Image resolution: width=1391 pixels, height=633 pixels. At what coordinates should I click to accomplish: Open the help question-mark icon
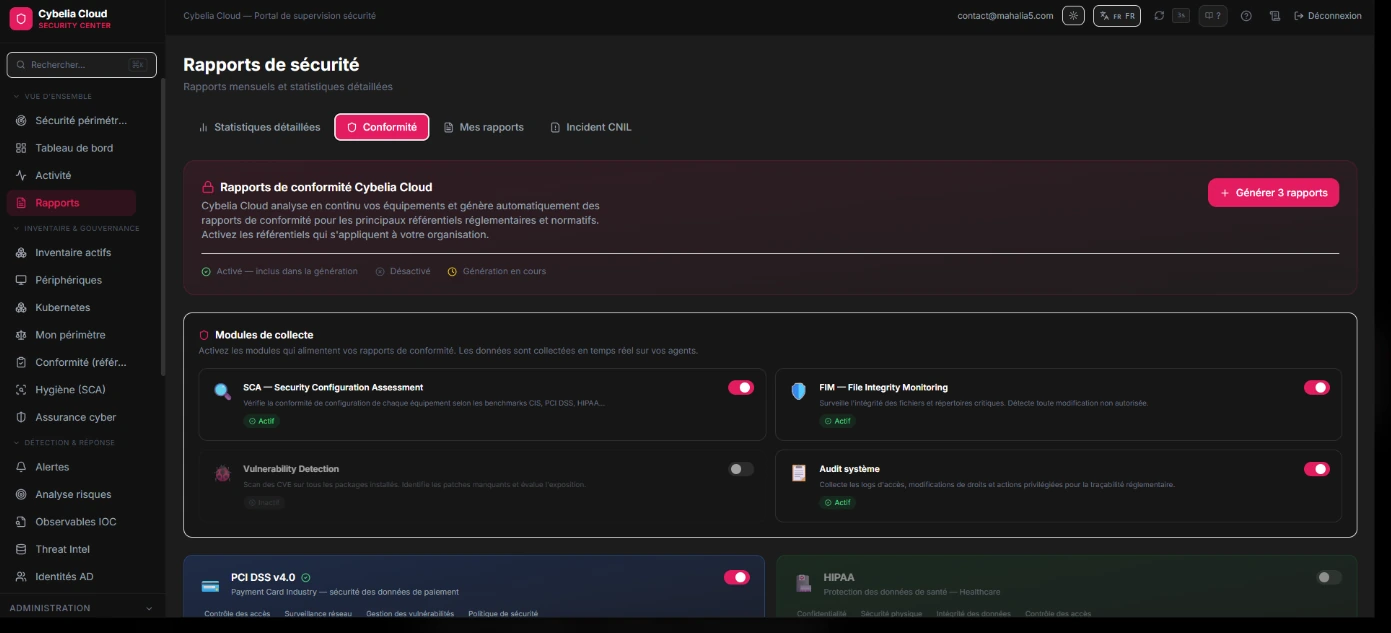1246,16
